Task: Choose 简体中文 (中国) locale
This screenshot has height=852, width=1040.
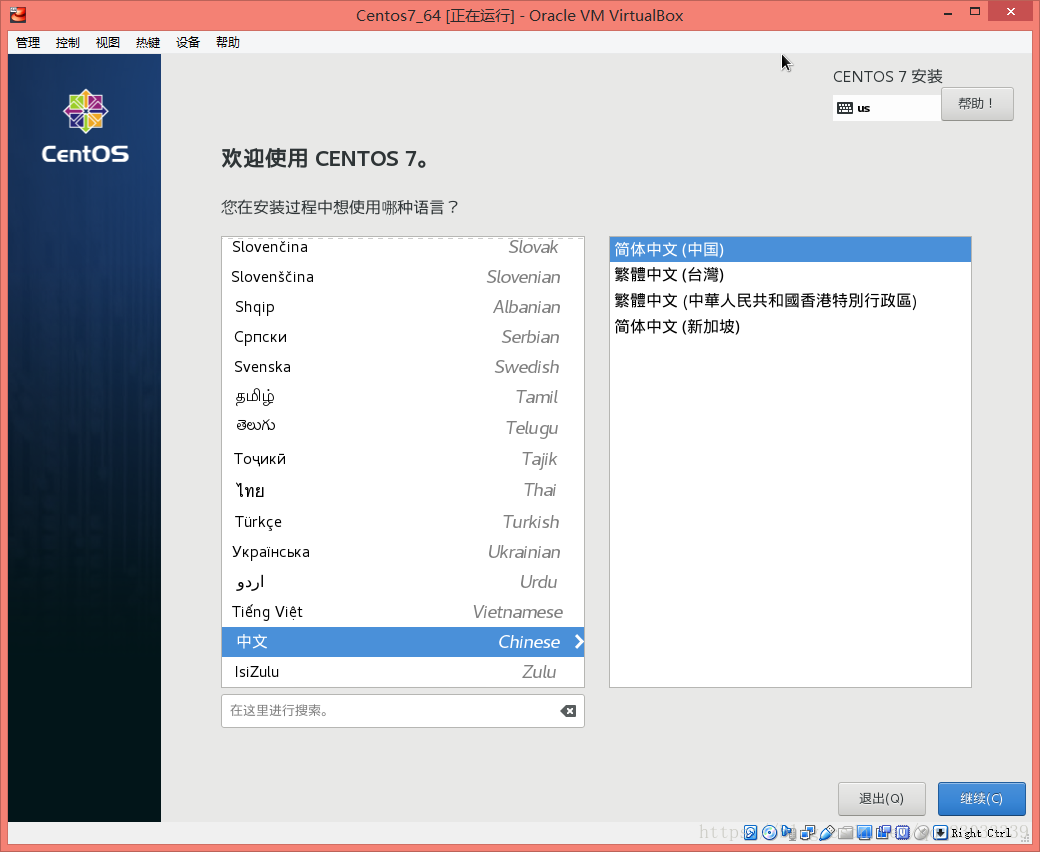Action: pyautogui.click(x=790, y=249)
